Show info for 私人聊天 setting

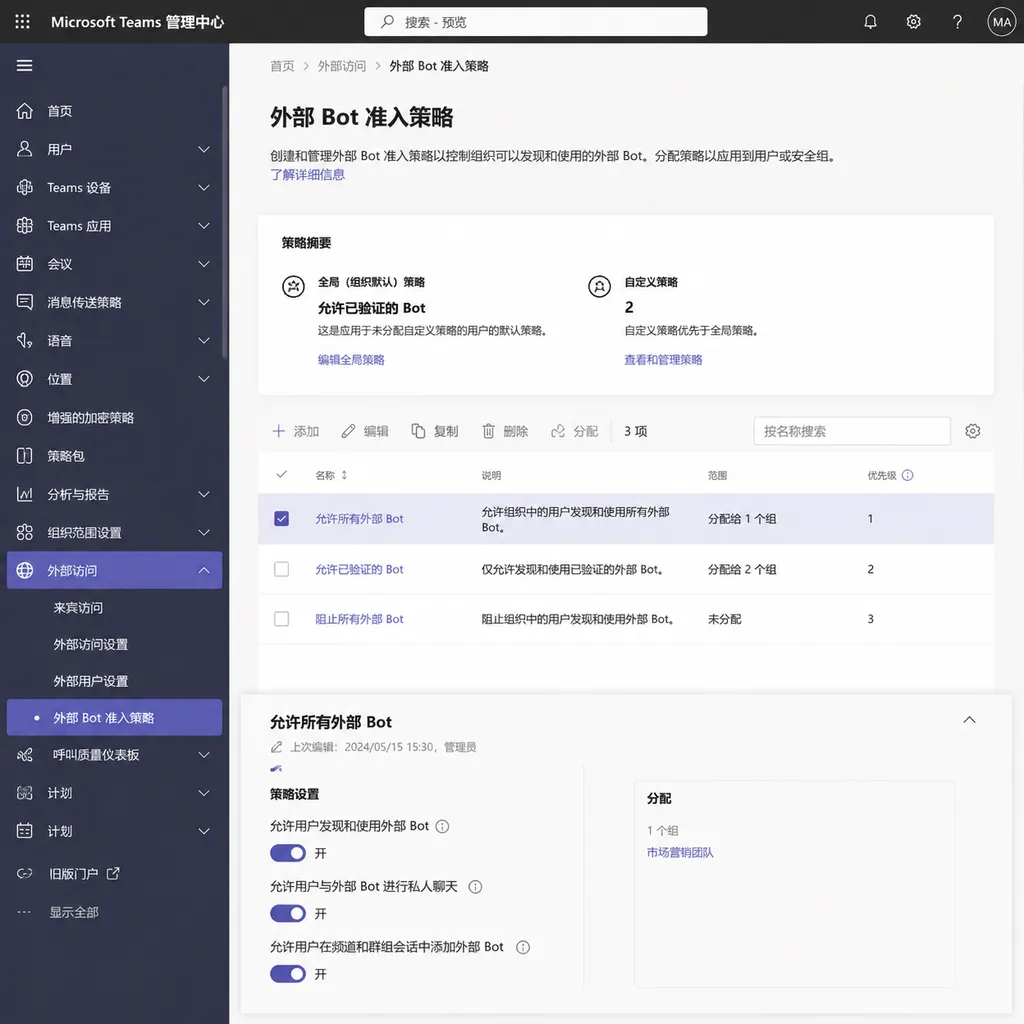tap(475, 887)
